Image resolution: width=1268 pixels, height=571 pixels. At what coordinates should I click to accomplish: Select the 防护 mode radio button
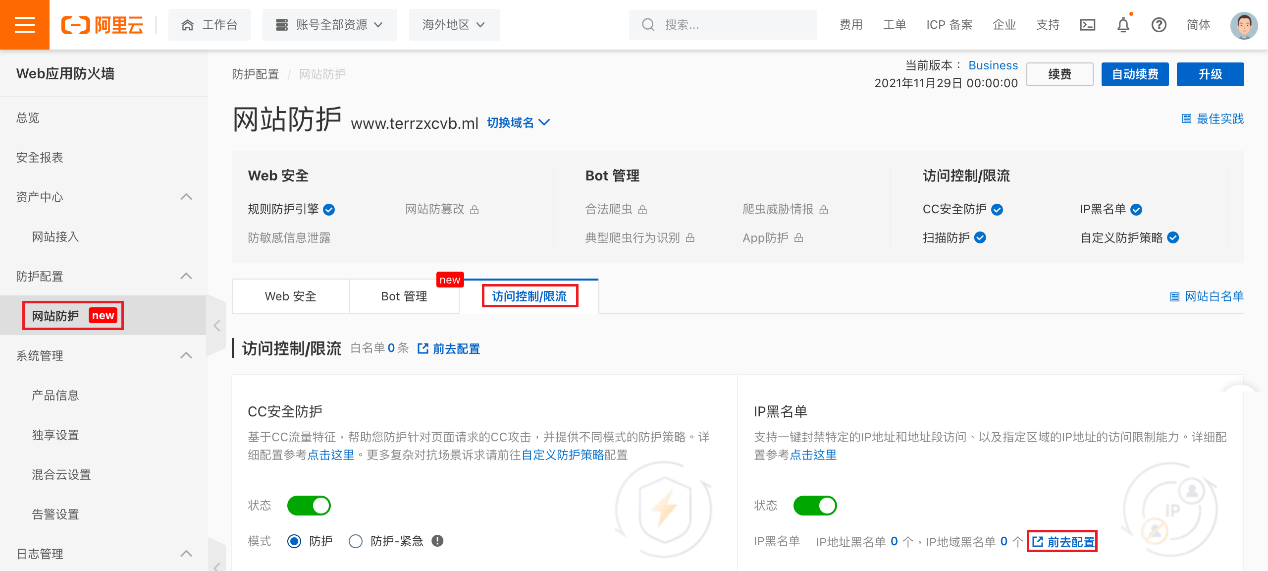(294, 541)
